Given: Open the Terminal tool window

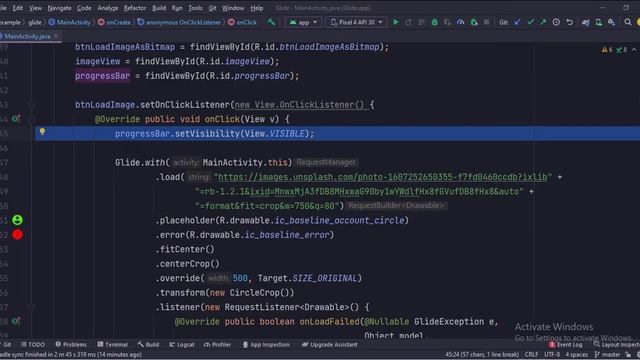Looking at the screenshot, I should coord(113,344).
